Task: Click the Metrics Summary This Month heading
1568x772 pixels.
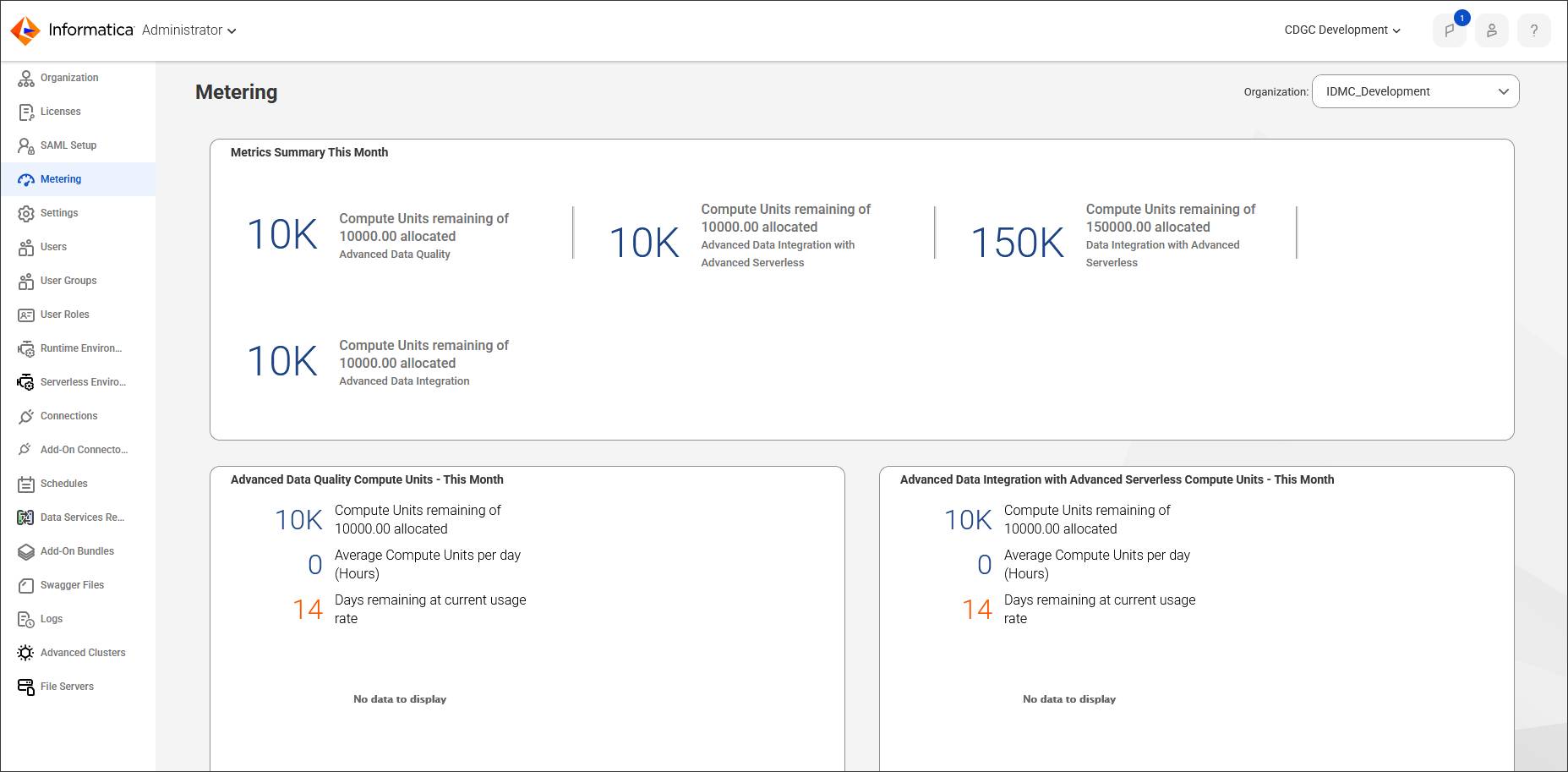Action: click(309, 152)
